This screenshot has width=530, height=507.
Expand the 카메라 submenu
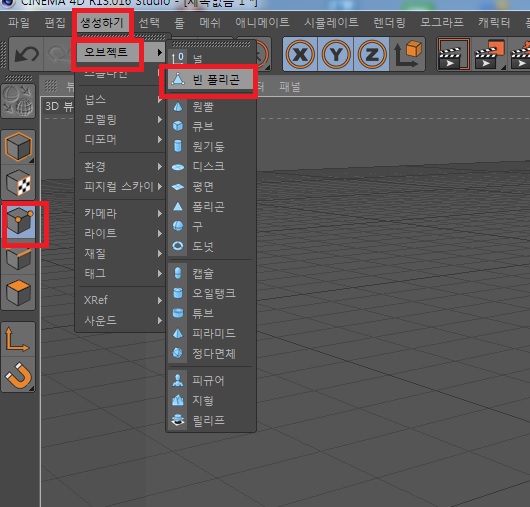(121, 213)
